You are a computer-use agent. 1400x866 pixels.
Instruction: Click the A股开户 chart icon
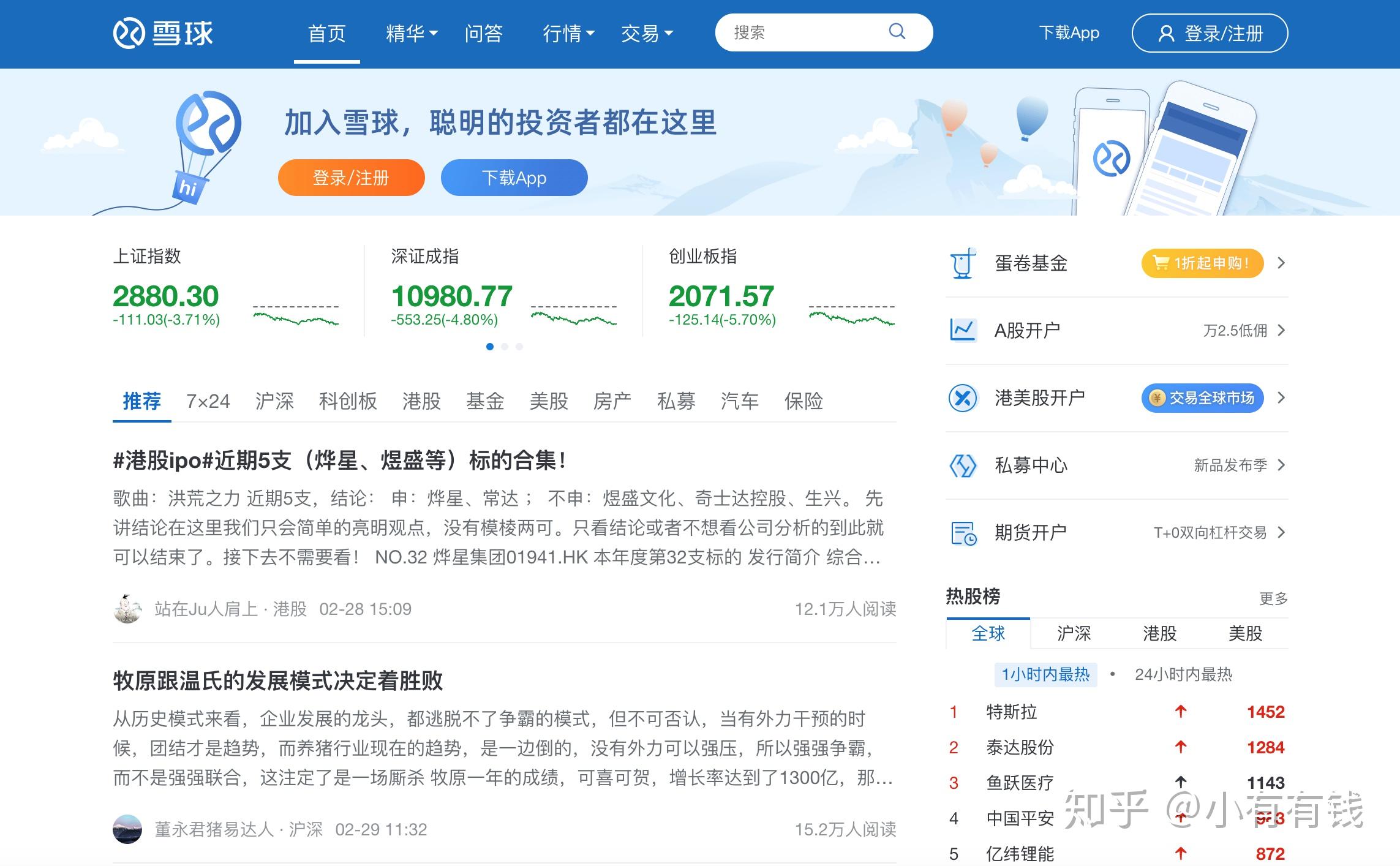[963, 330]
